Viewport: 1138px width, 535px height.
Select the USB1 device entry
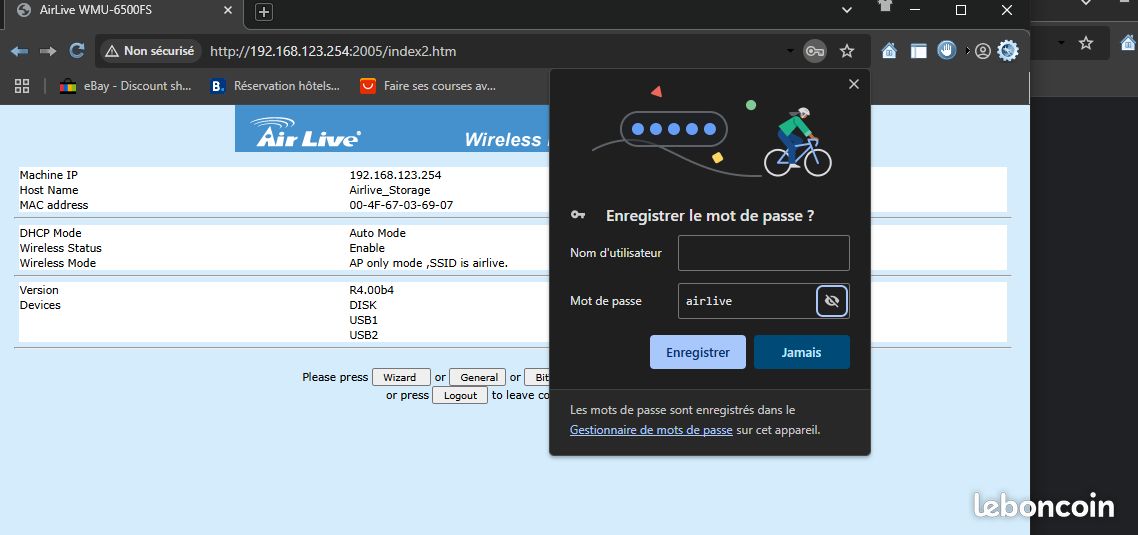pos(364,320)
